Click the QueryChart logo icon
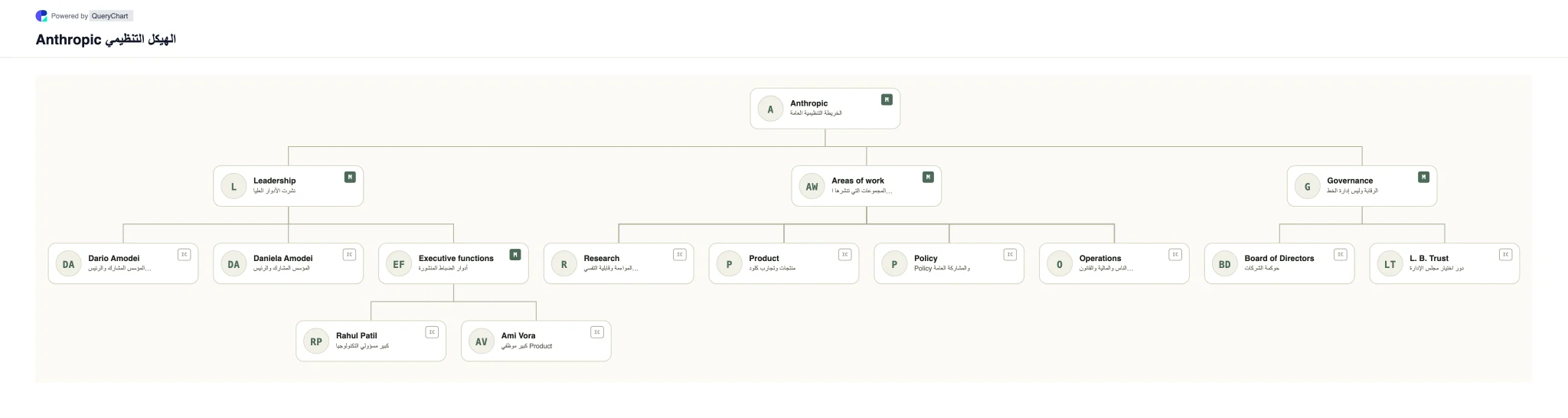The image size is (1568, 418). coord(41,15)
